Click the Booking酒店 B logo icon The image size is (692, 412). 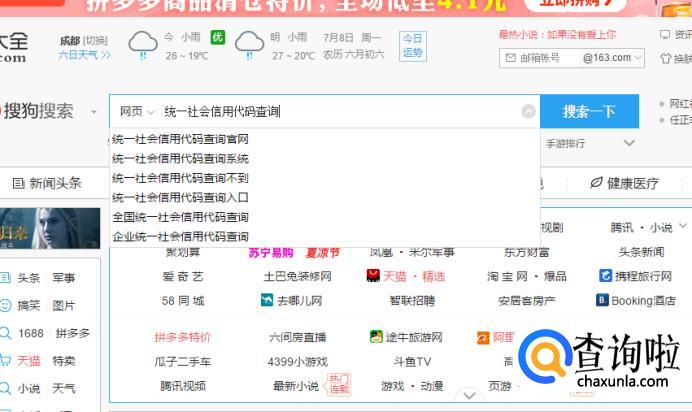602,300
